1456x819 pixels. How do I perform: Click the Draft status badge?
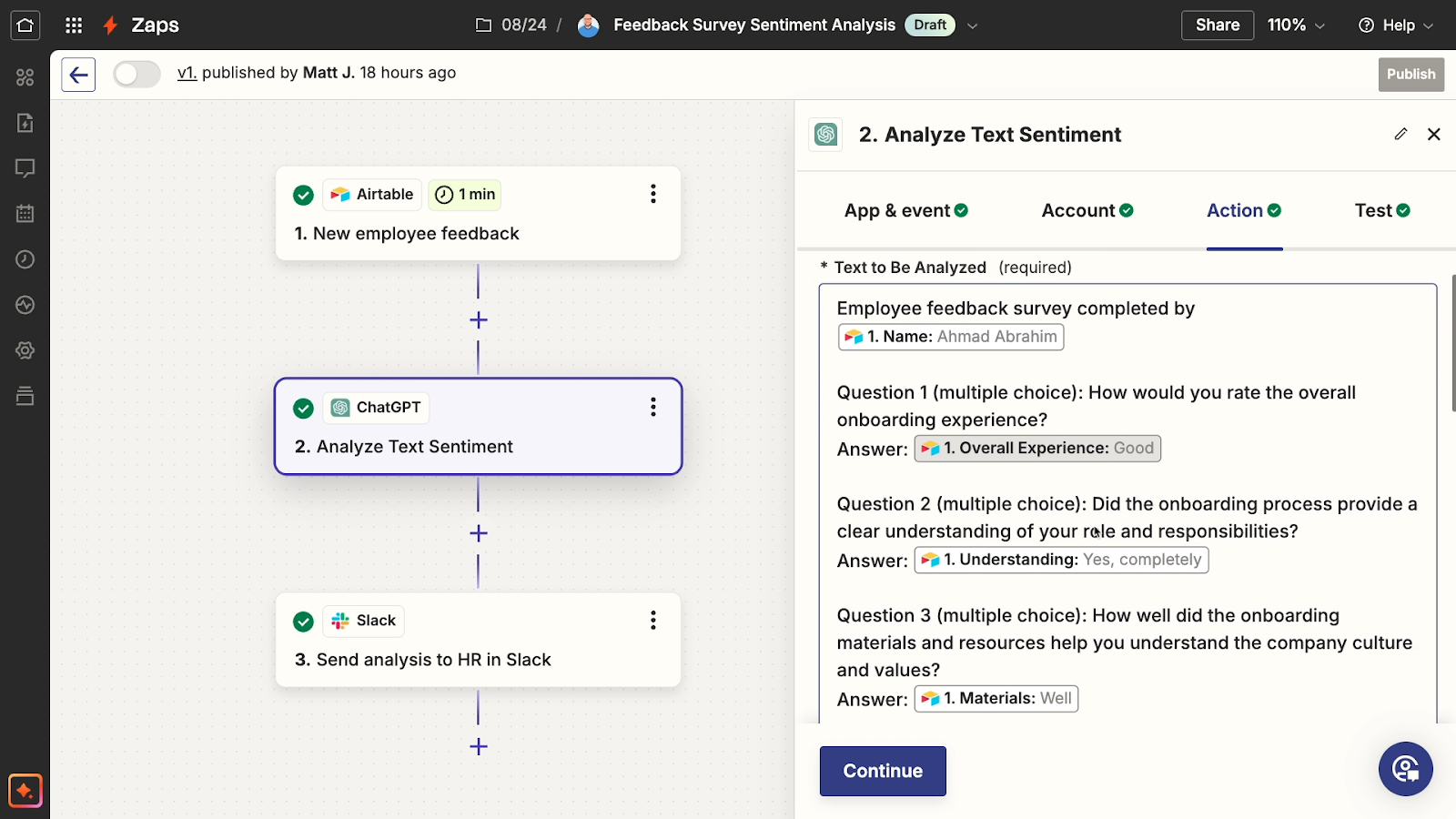(930, 25)
